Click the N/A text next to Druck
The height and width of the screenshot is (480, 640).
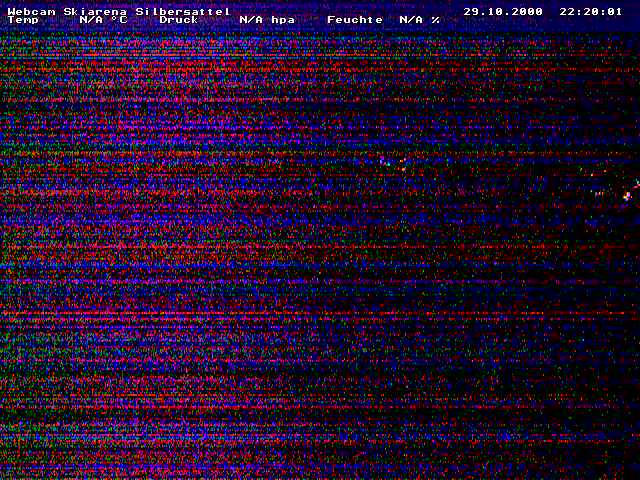click(x=251, y=20)
